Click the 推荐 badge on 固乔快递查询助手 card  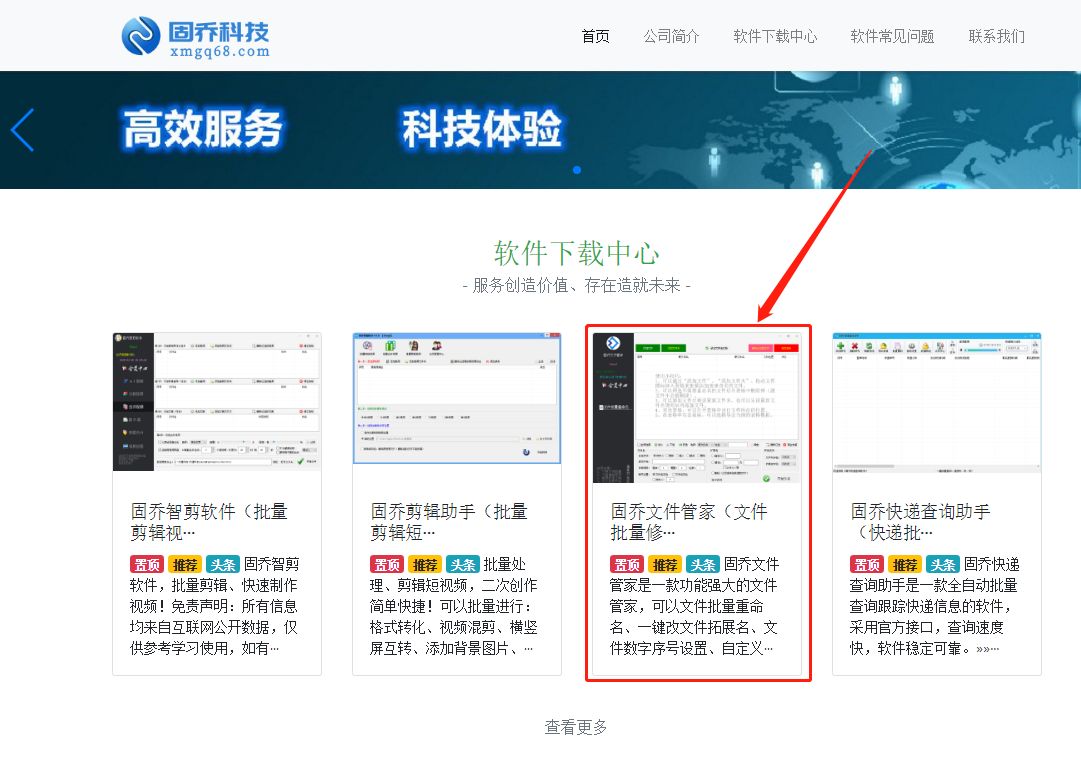[904, 564]
